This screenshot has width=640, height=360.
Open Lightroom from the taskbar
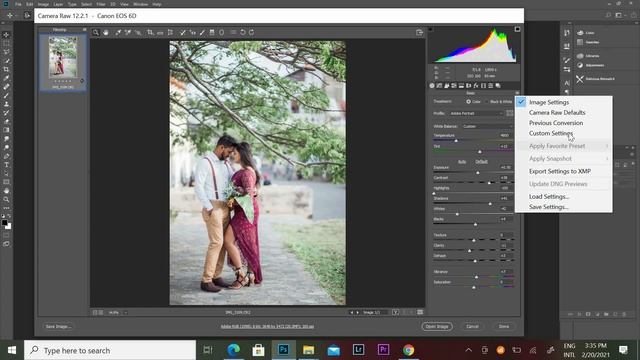click(358, 350)
